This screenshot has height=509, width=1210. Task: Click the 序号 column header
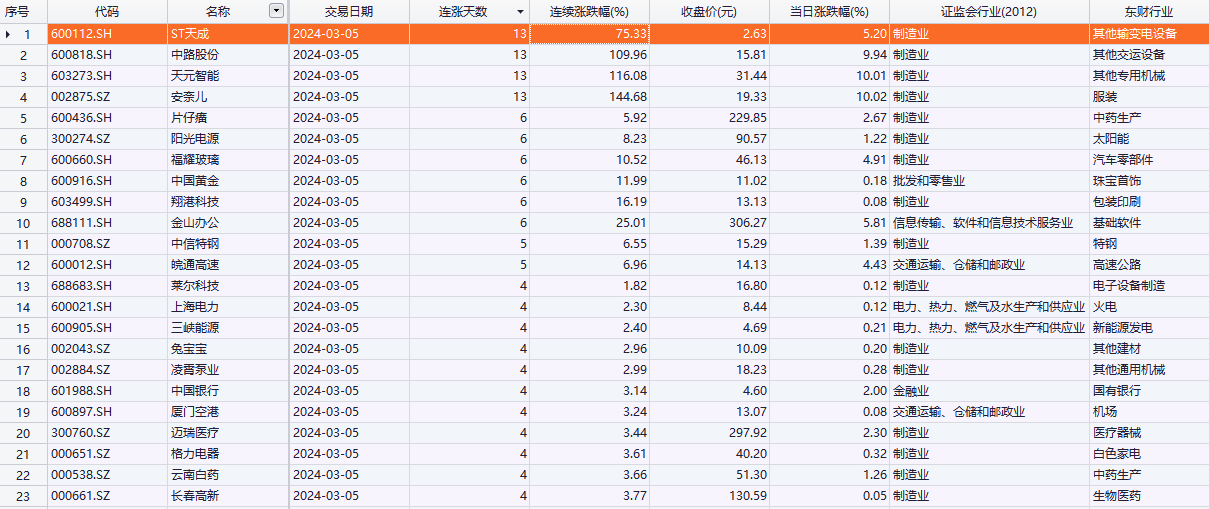pos(23,11)
